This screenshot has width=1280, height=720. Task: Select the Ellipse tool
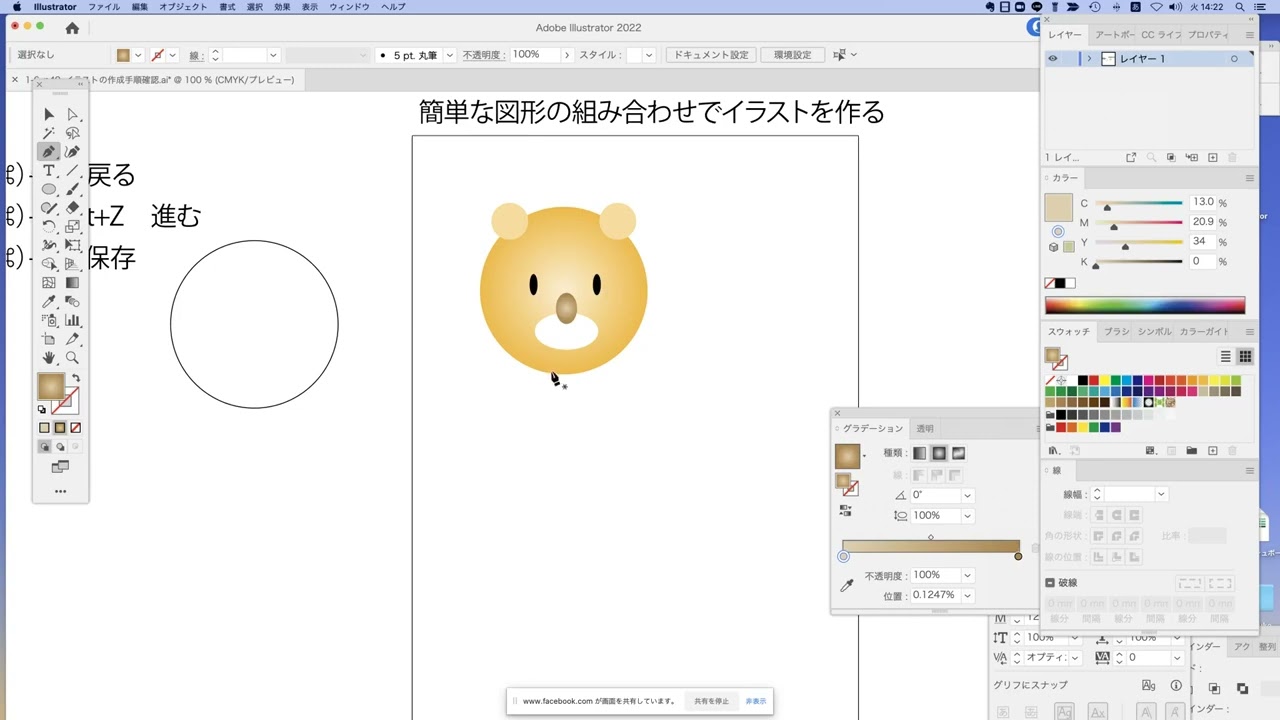48,189
